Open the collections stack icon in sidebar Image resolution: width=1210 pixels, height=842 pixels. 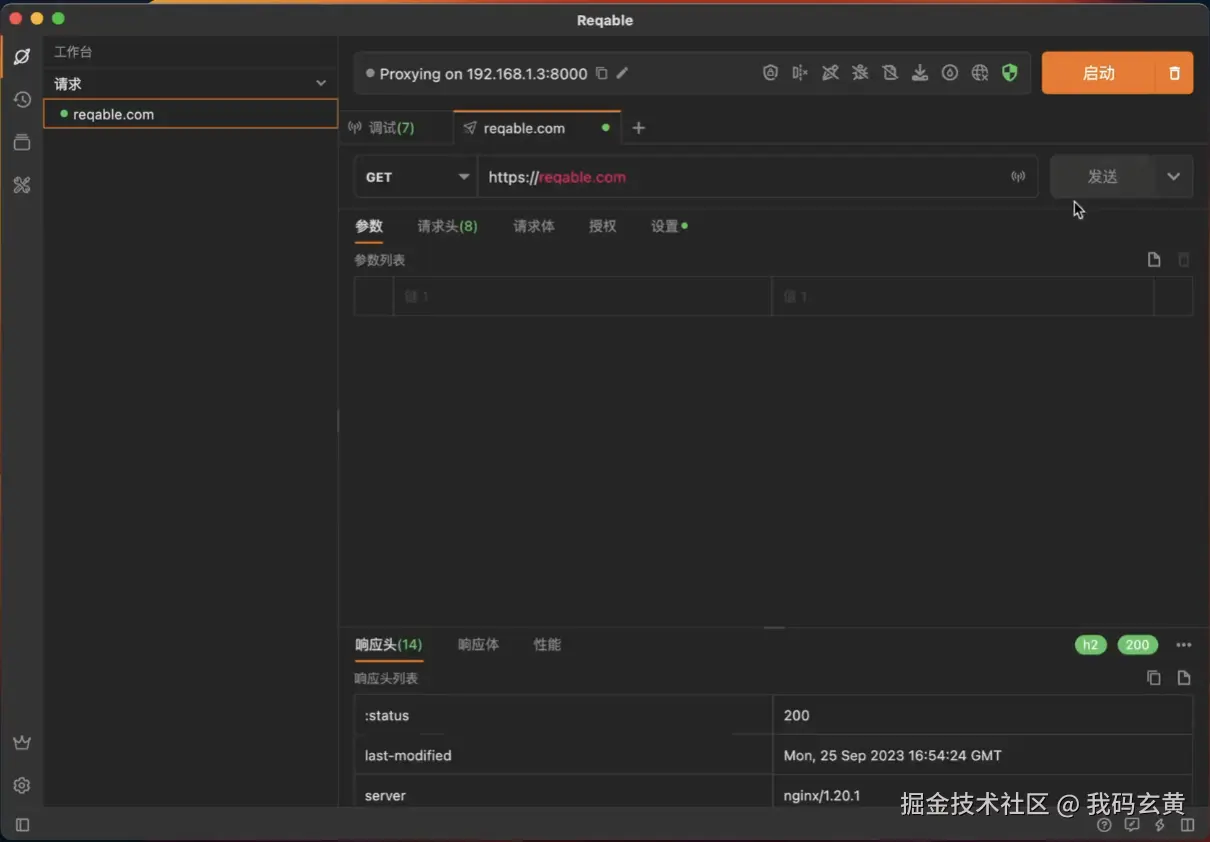click(x=22, y=143)
